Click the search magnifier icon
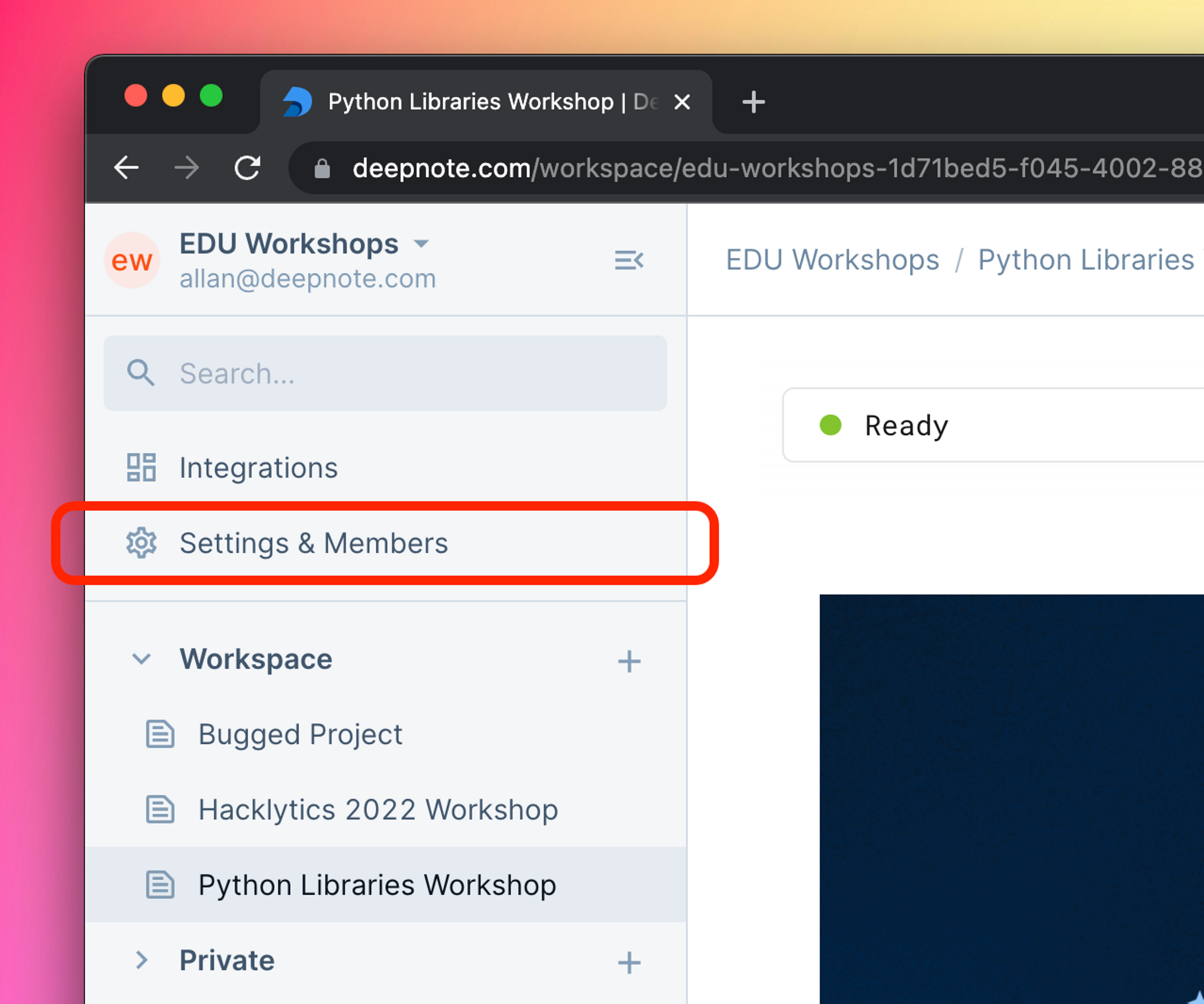This screenshot has height=1004, width=1204. tap(140, 372)
